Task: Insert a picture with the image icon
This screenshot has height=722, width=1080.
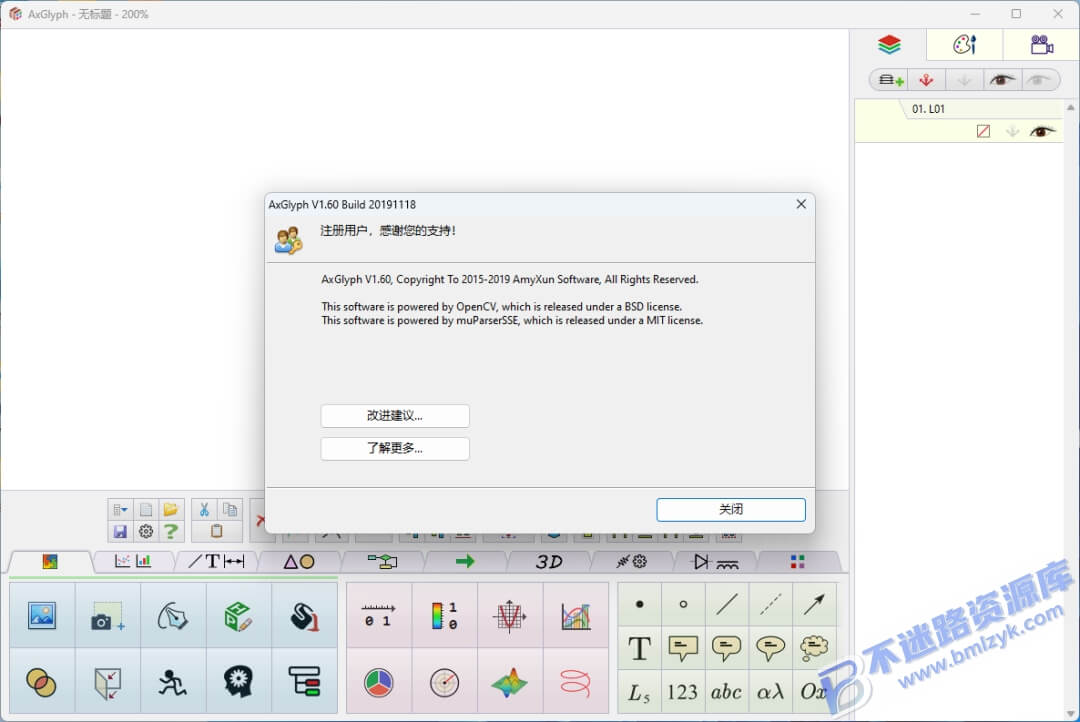Action: point(42,615)
